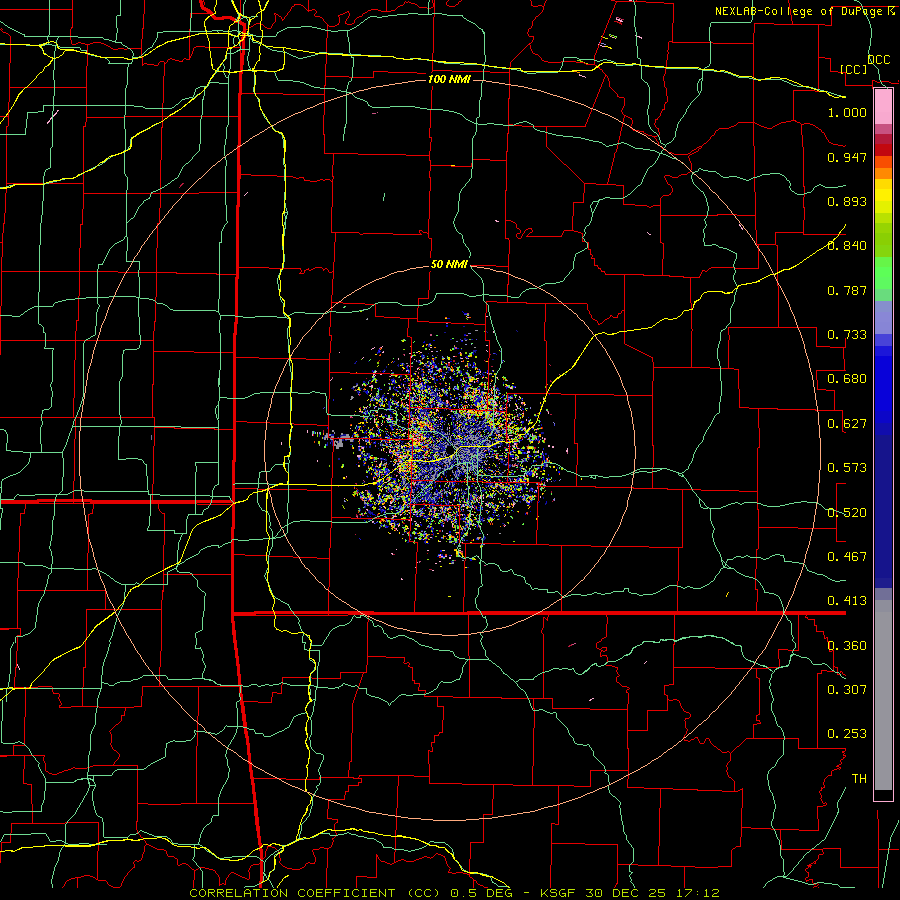Viewport: 900px width, 900px height.
Task: Click the 0.520 legend value
Action: pos(847,513)
